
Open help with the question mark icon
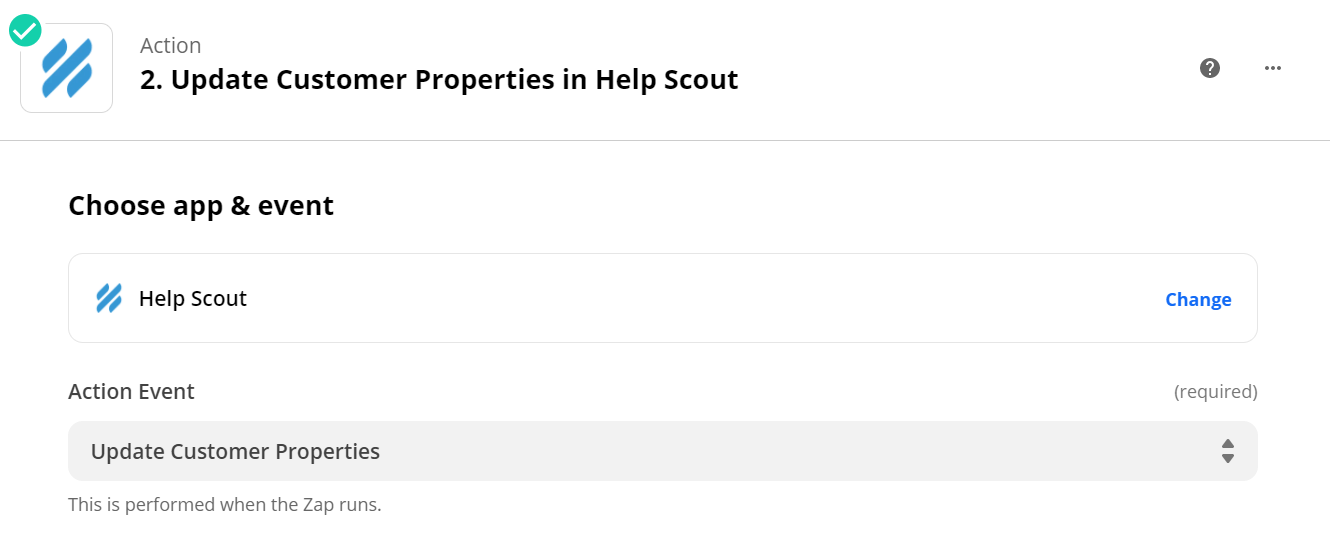click(x=1210, y=68)
